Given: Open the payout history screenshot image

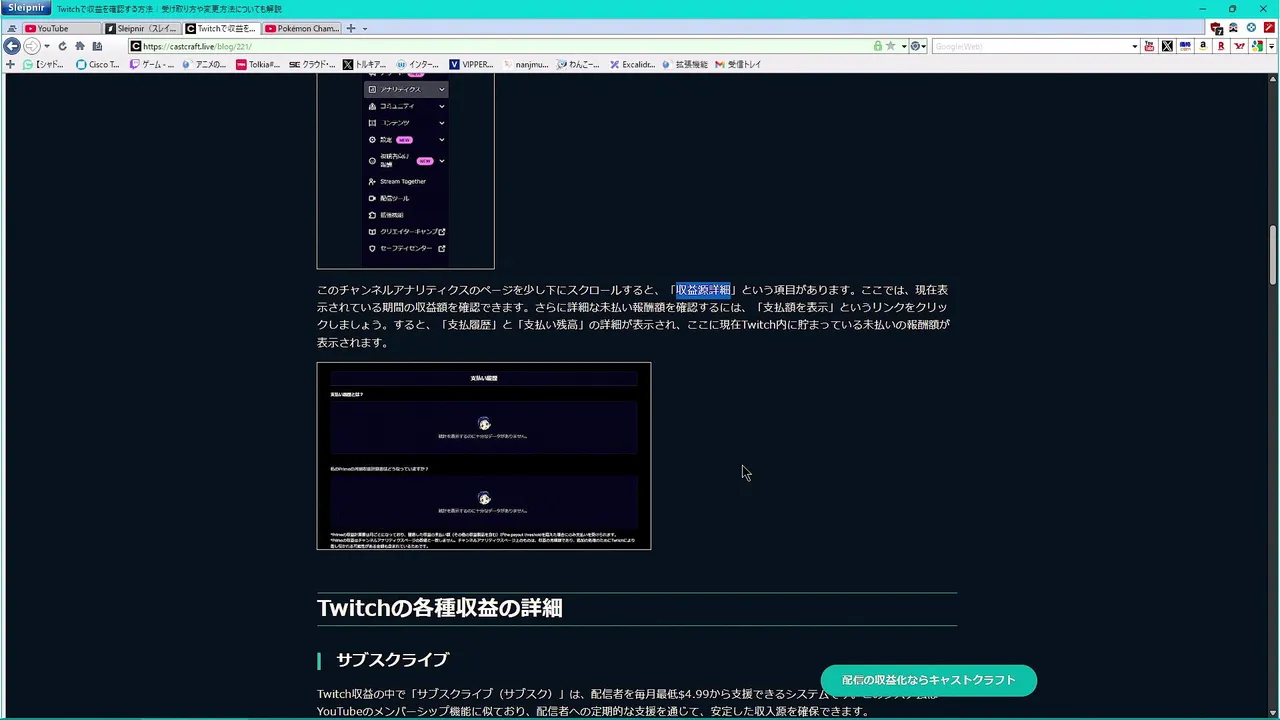Looking at the screenshot, I should [484, 456].
